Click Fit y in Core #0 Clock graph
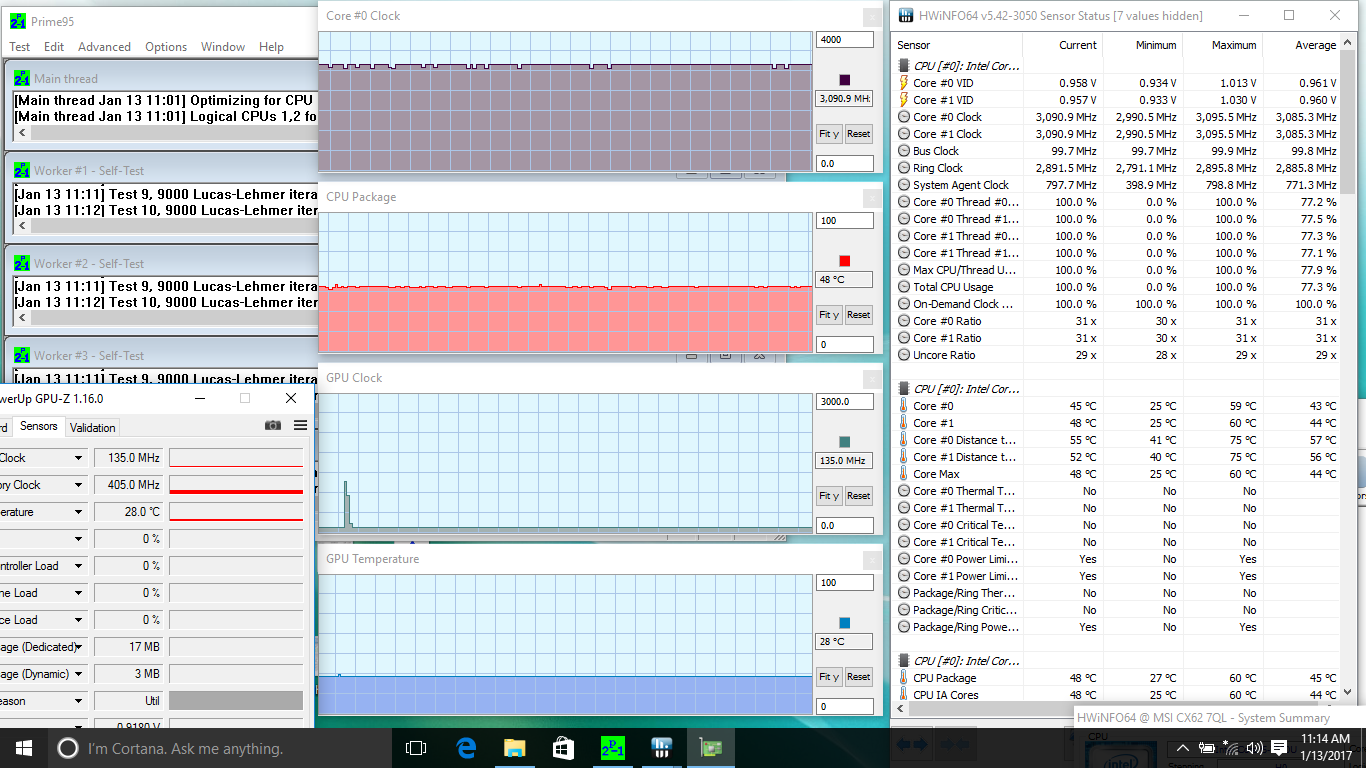The width and height of the screenshot is (1366, 768). [829, 134]
